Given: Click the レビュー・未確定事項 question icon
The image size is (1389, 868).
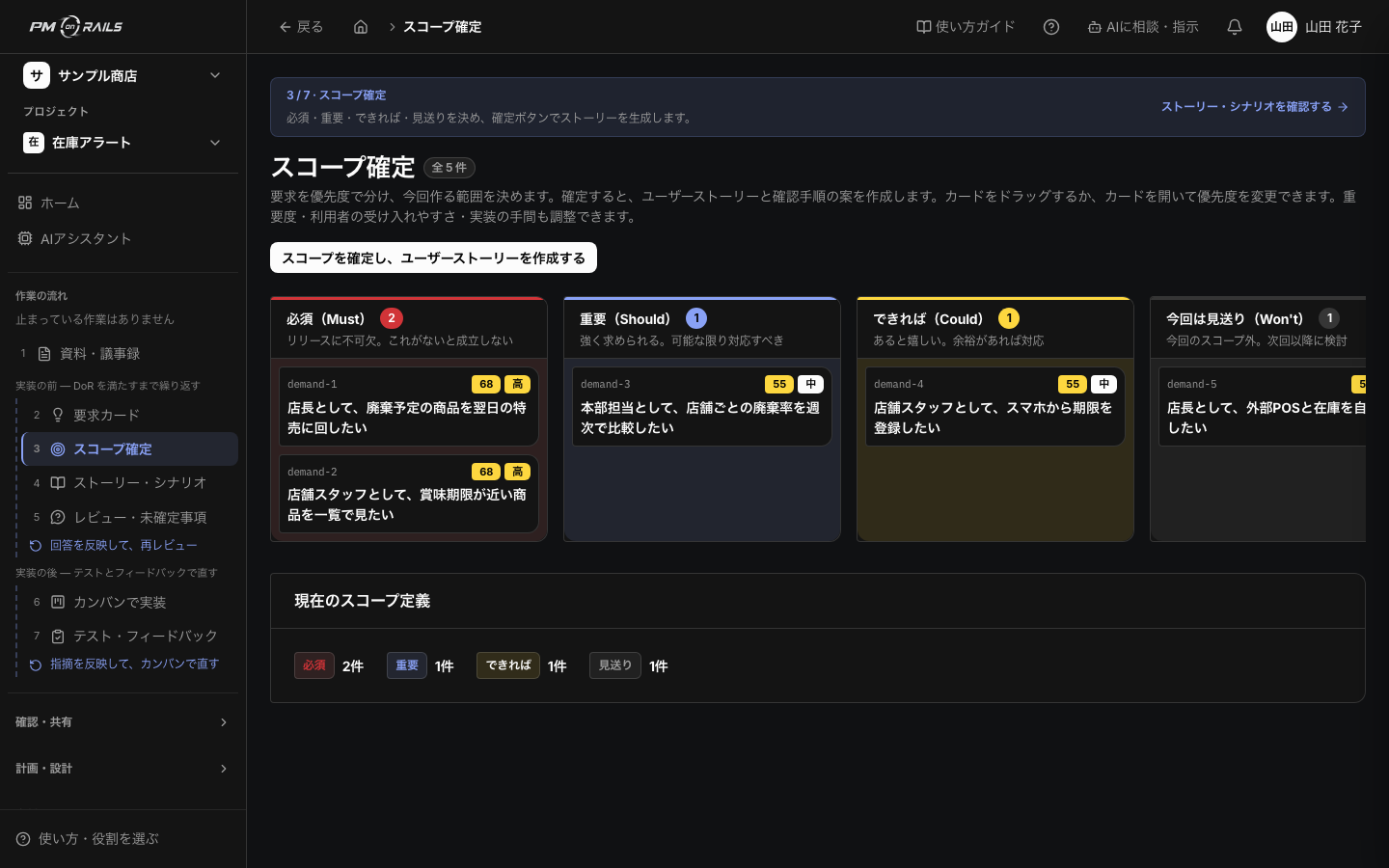Looking at the screenshot, I should [58, 517].
